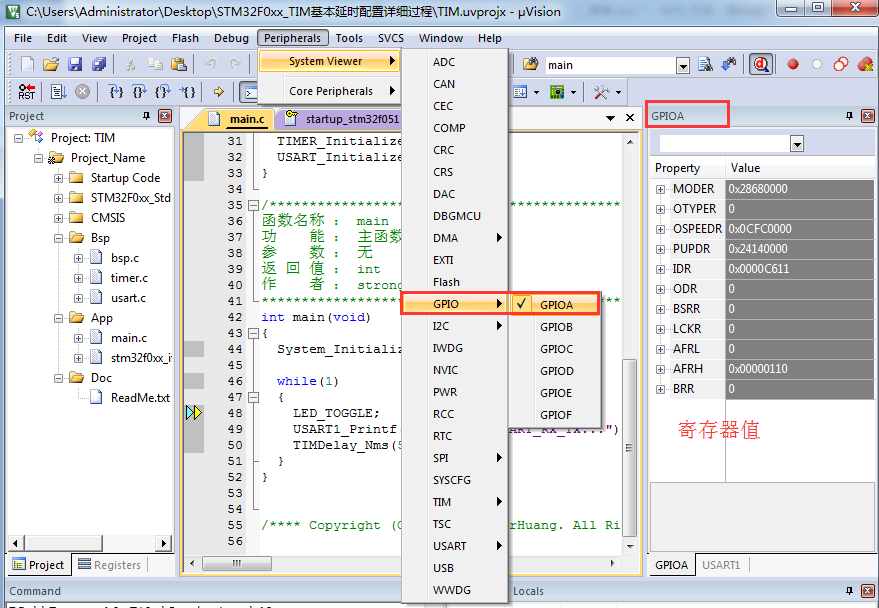
Task: Switch to the USART1 bottom tab
Action: [x=721, y=565]
